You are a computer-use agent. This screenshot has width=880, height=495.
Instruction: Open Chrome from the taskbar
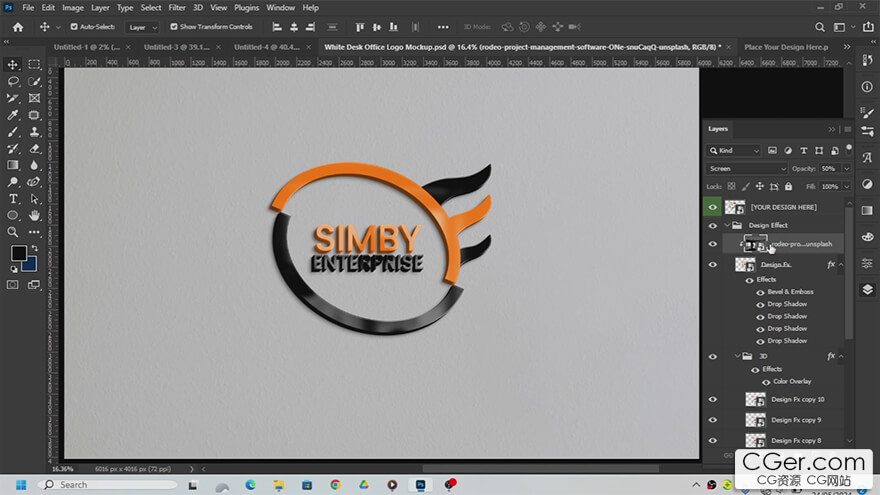336,485
